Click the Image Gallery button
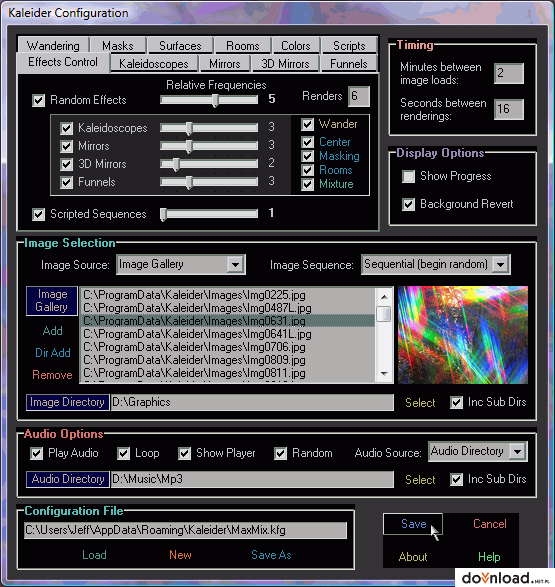Viewport: 555px width, 587px height. (52, 301)
